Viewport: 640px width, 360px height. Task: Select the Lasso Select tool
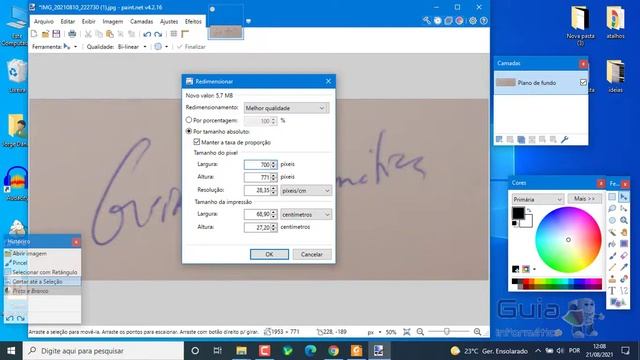(x=612, y=209)
